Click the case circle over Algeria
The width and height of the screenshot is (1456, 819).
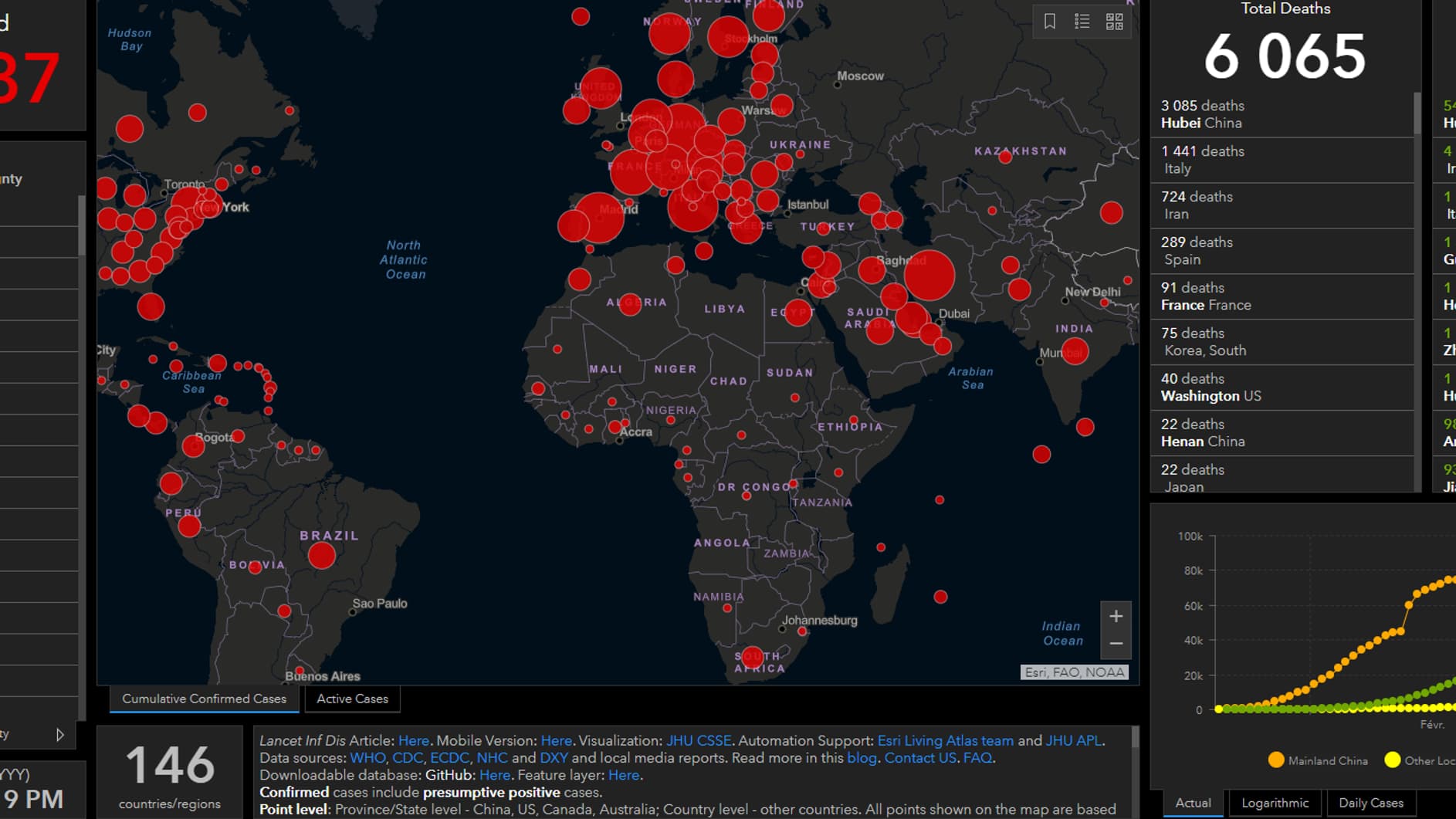(631, 303)
